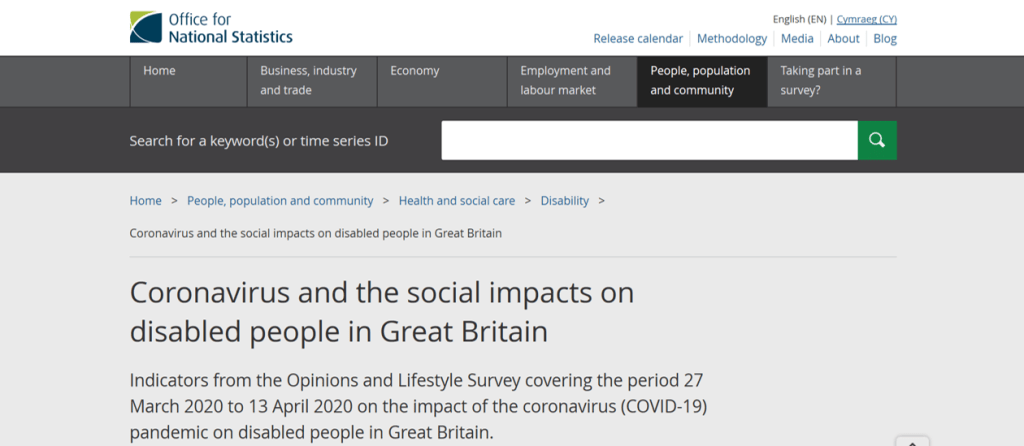Click the Office for National Statistics logo

211,27
